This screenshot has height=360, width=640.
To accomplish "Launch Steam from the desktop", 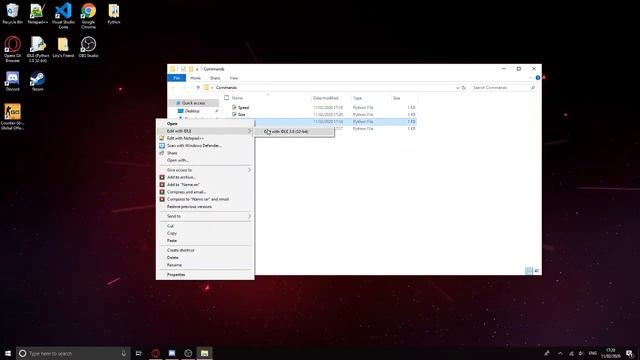I will (38, 81).
